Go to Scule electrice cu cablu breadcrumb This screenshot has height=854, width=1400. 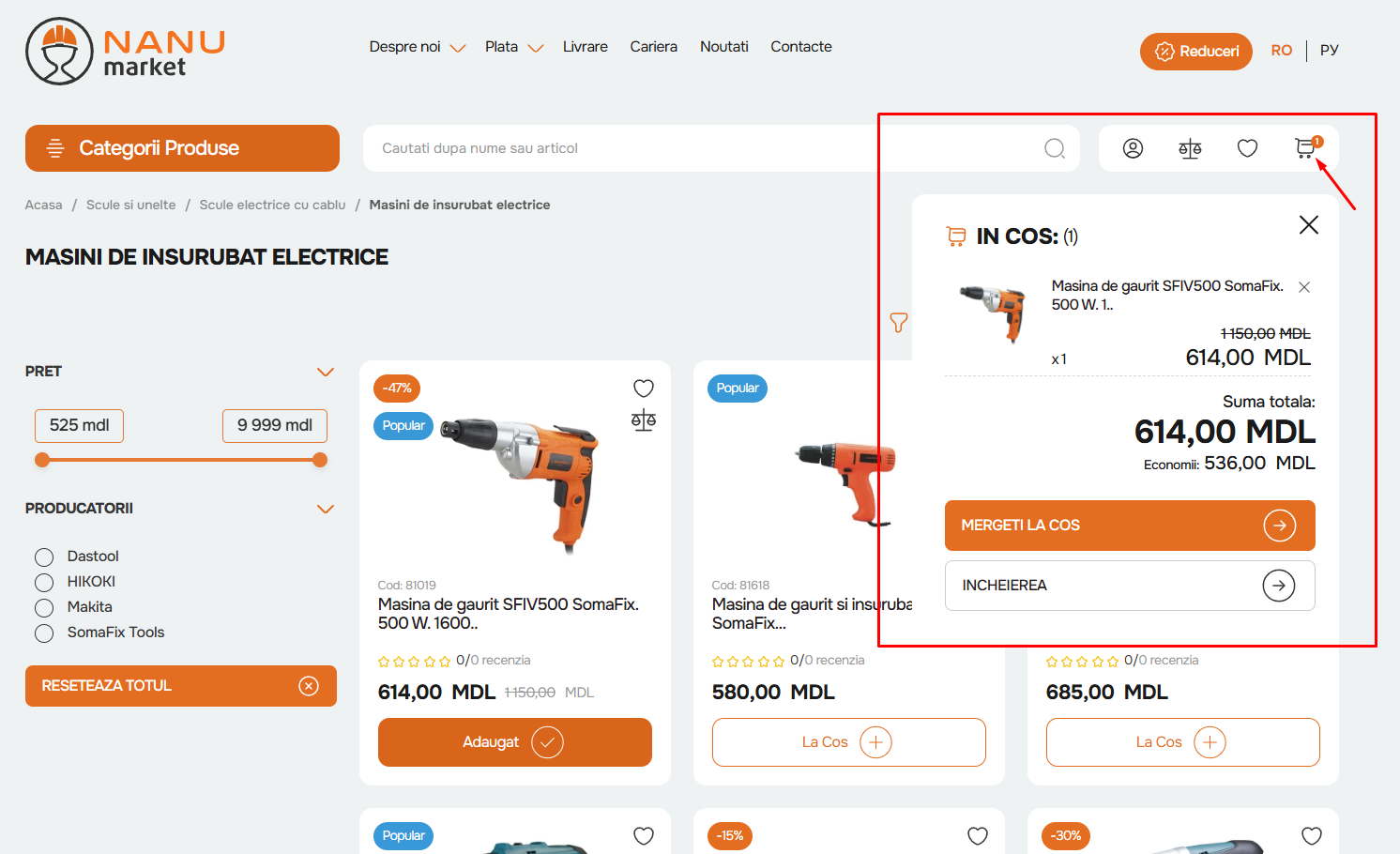pyautogui.click(x=273, y=205)
